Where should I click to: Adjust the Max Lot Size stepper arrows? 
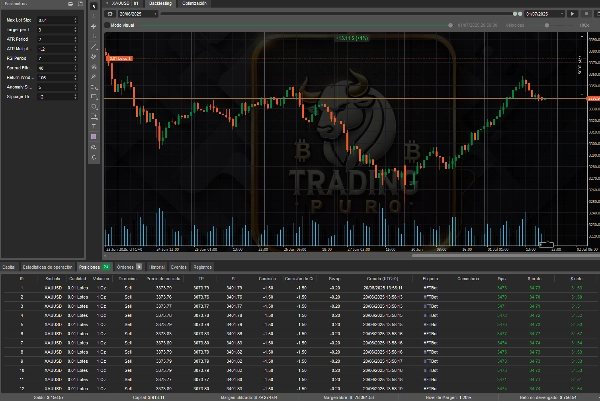click(x=76, y=19)
